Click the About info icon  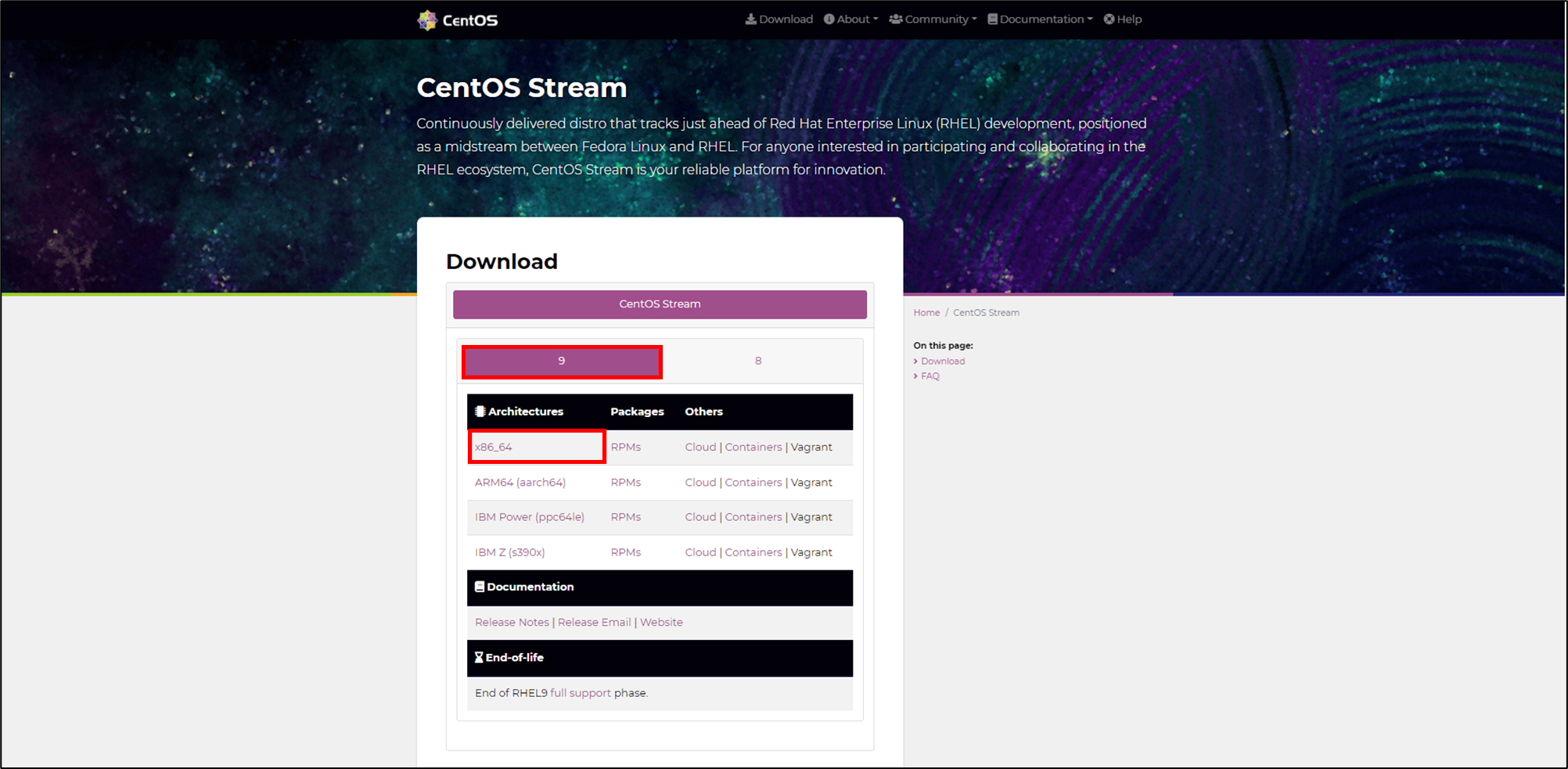829,19
